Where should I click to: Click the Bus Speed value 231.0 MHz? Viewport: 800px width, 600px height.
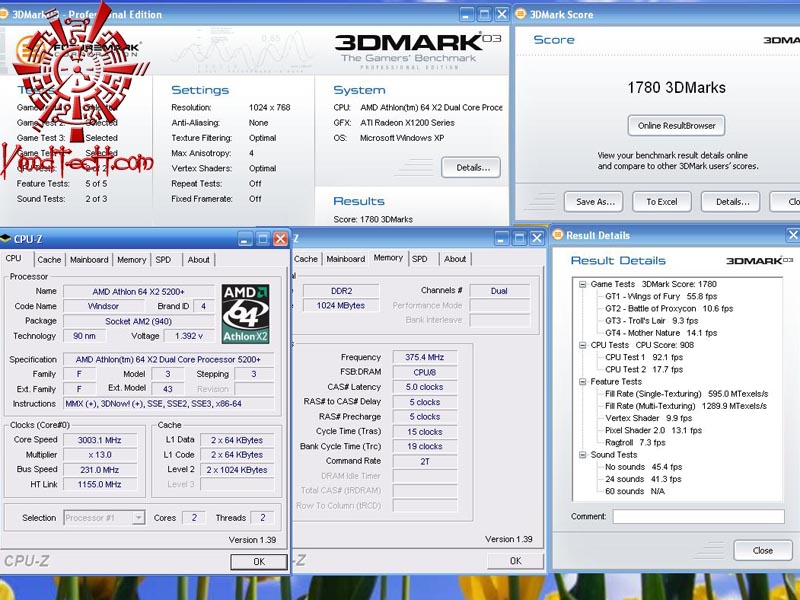100,470
